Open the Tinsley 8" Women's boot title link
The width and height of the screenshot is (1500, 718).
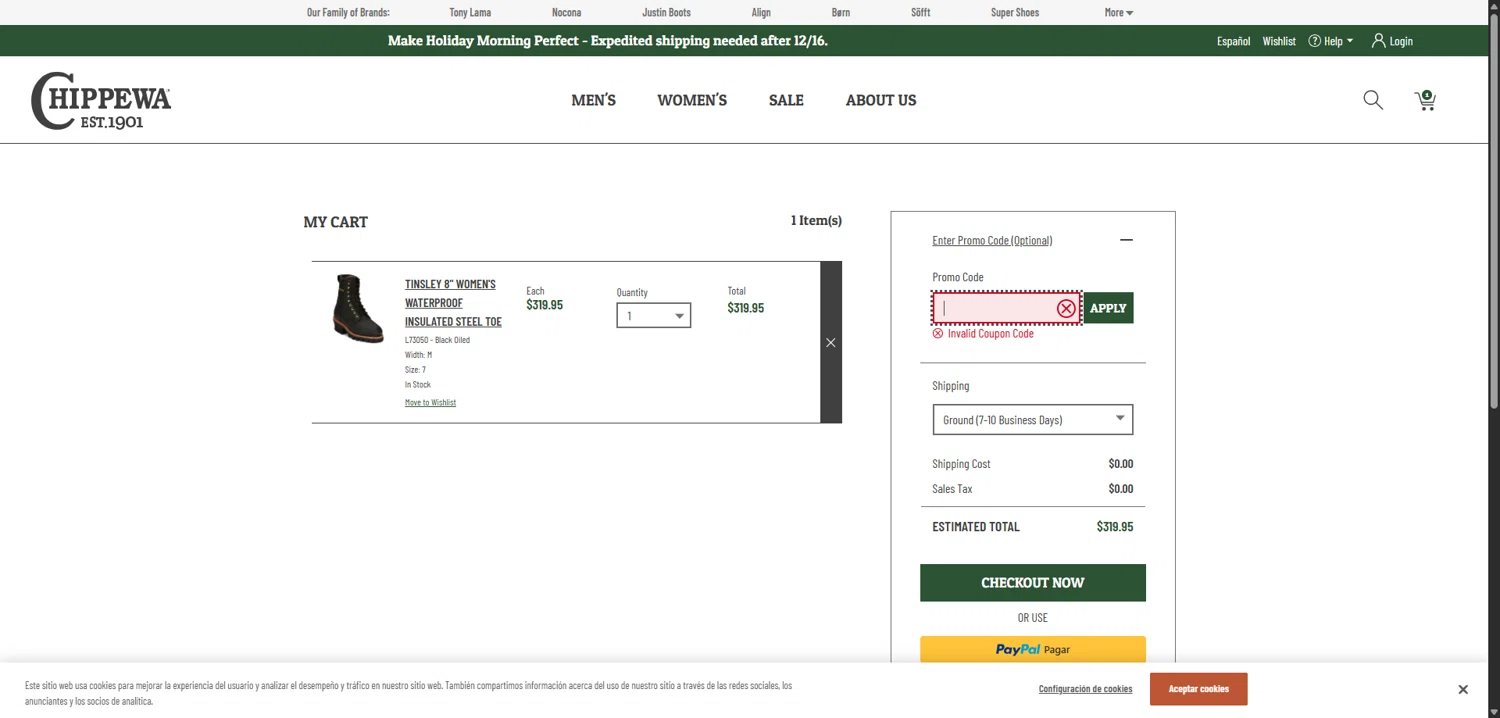(453, 303)
